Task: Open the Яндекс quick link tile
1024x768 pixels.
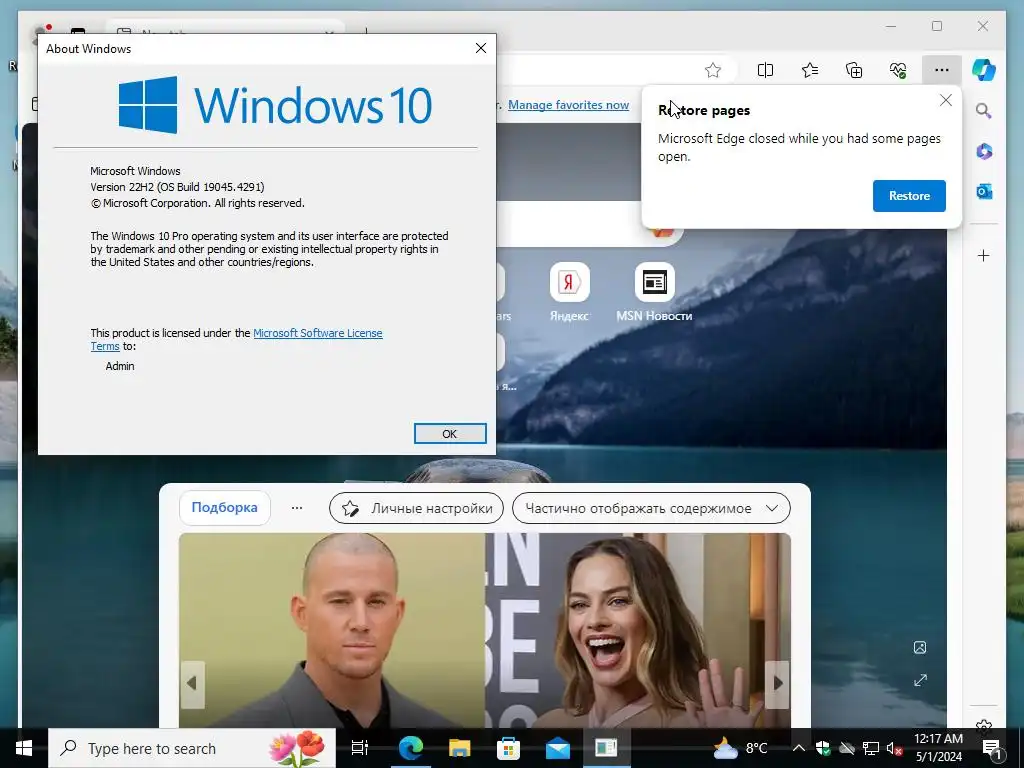Action: (x=569, y=292)
